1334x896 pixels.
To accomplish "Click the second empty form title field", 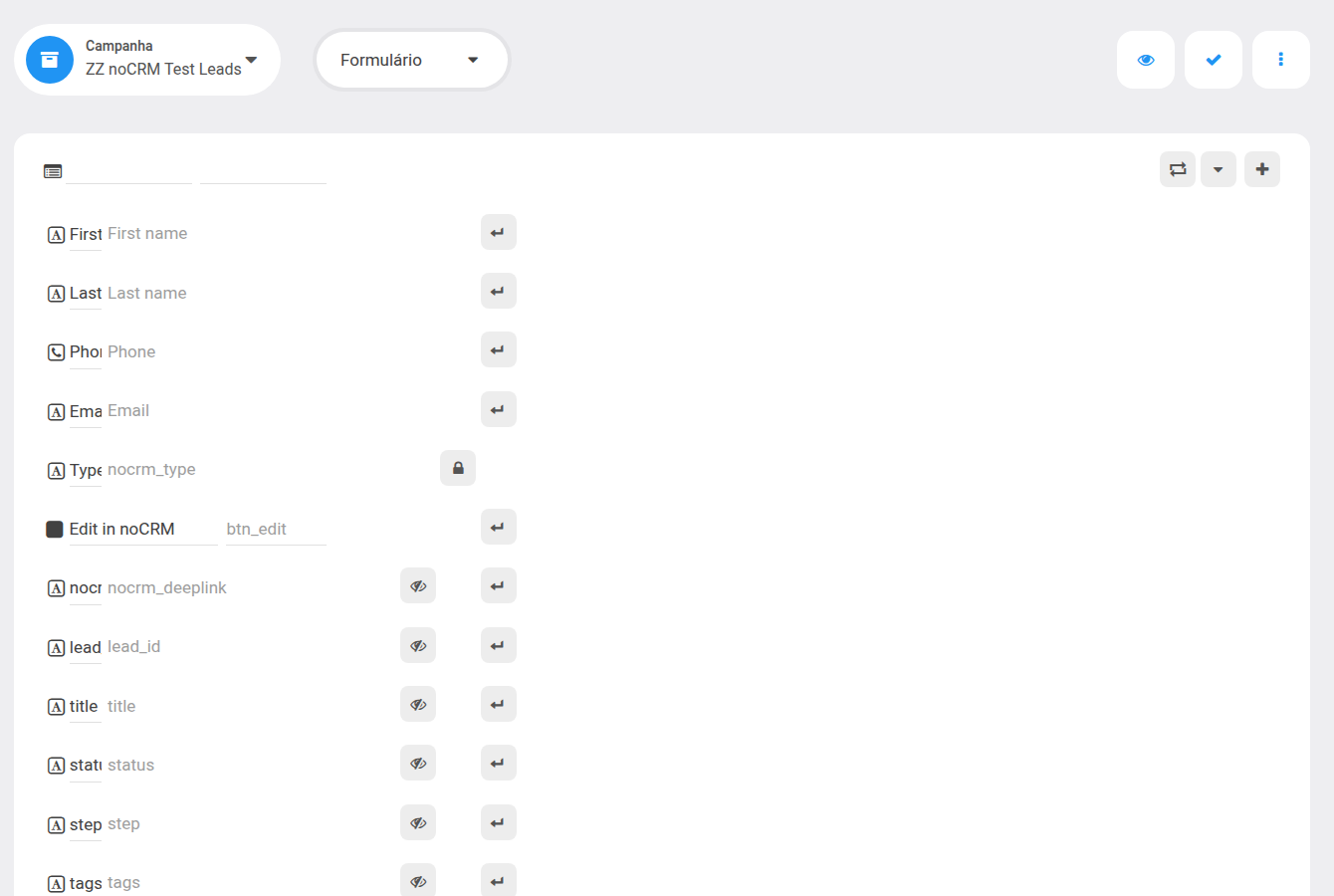I will (263, 170).
